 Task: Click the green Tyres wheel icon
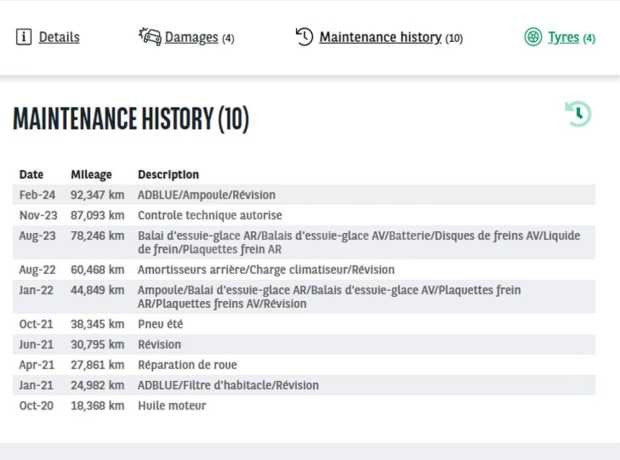533,37
